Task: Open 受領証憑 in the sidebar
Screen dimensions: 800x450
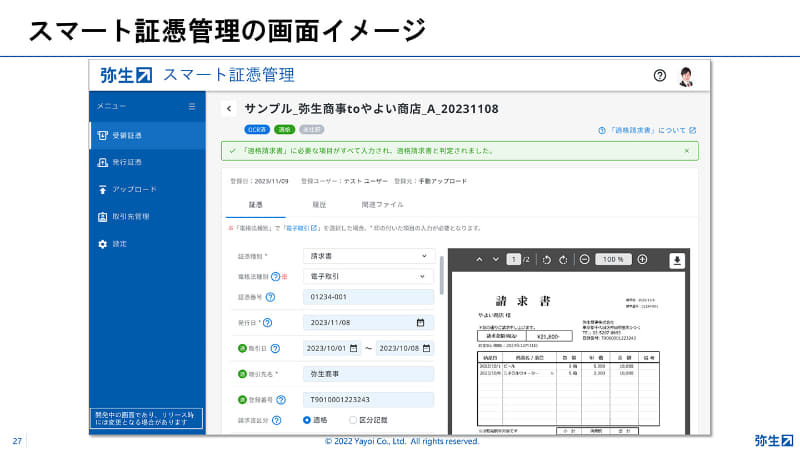Action: tap(147, 135)
